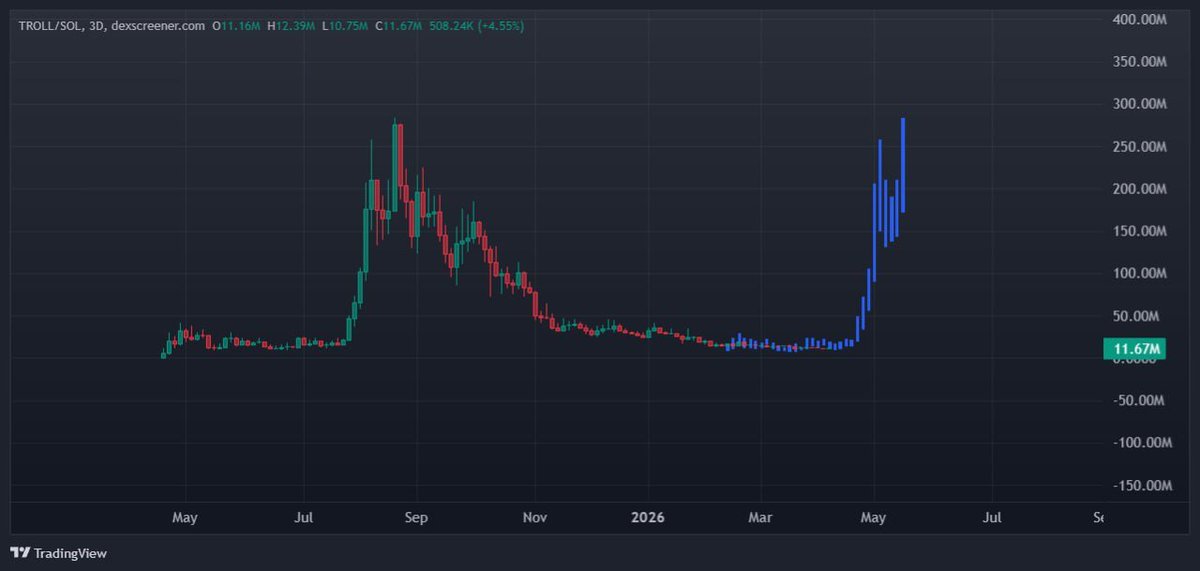Image resolution: width=1200 pixels, height=571 pixels.
Task: Click the 150.00M price axis label
Action: (1139, 231)
